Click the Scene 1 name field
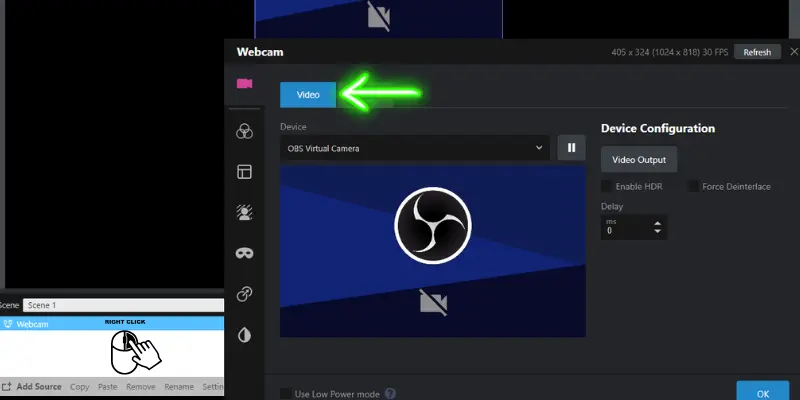Image resolution: width=800 pixels, height=400 pixels. click(x=123, y=305)
